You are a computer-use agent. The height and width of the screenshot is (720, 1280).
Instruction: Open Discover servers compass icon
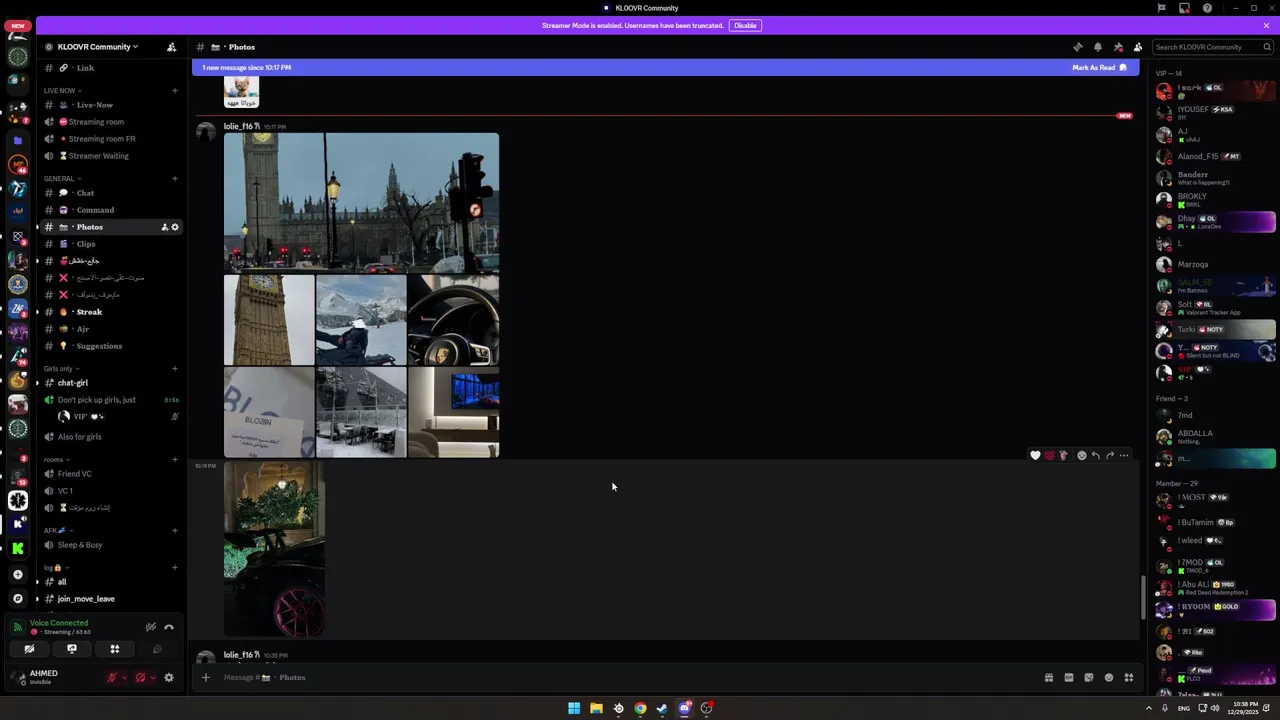point(17,599)
